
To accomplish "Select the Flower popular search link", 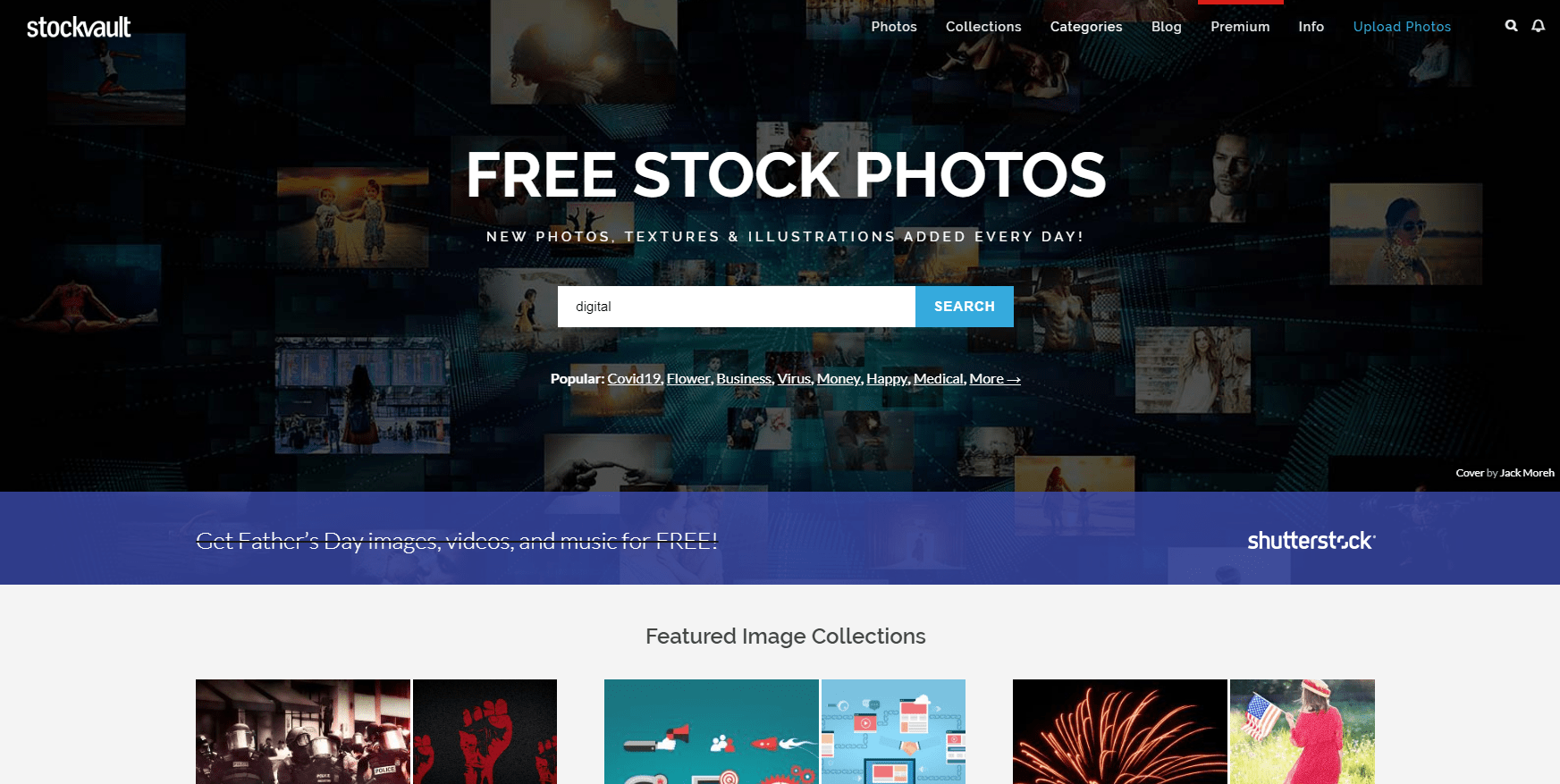I will pyautogui.click(x=689, y=379).
